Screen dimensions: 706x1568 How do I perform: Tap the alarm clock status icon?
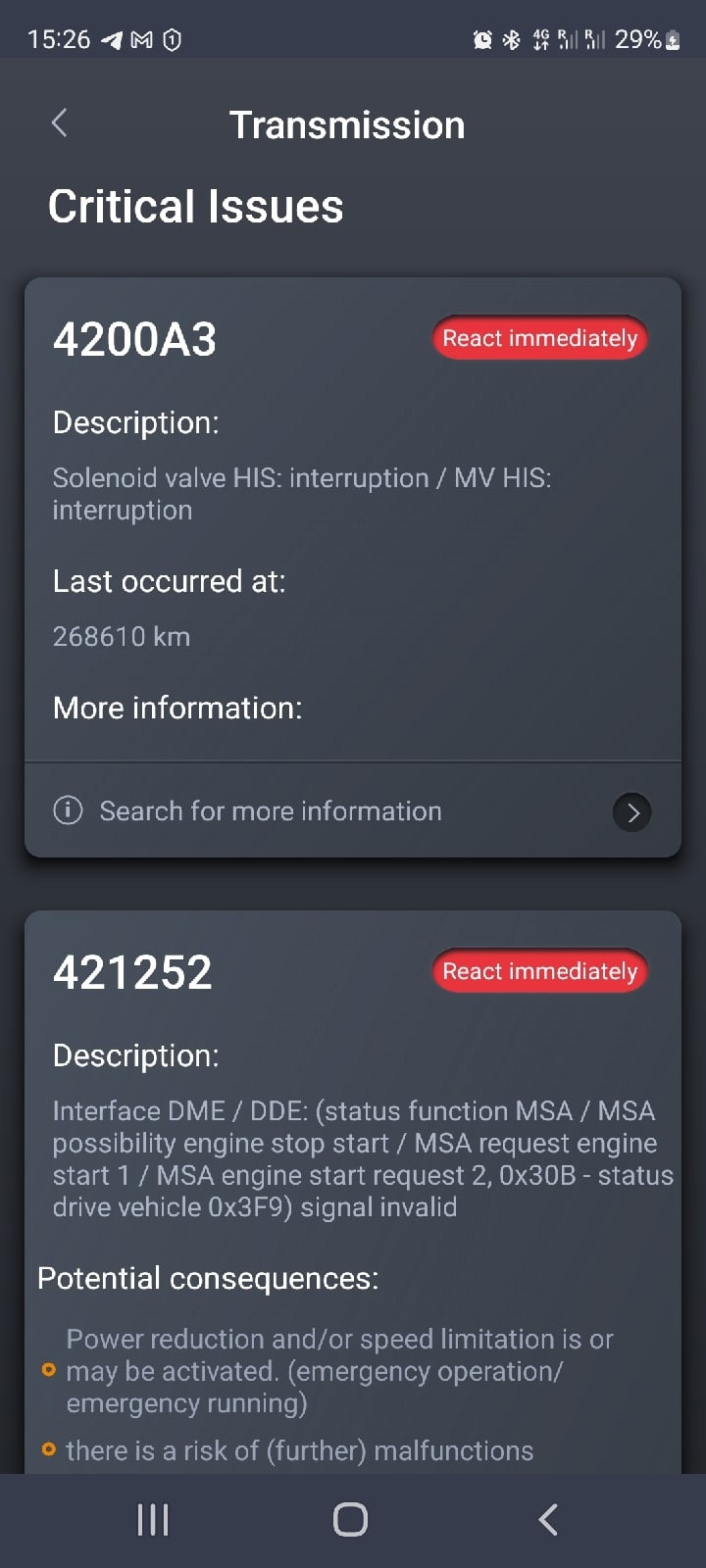click(x=482, y=40)
